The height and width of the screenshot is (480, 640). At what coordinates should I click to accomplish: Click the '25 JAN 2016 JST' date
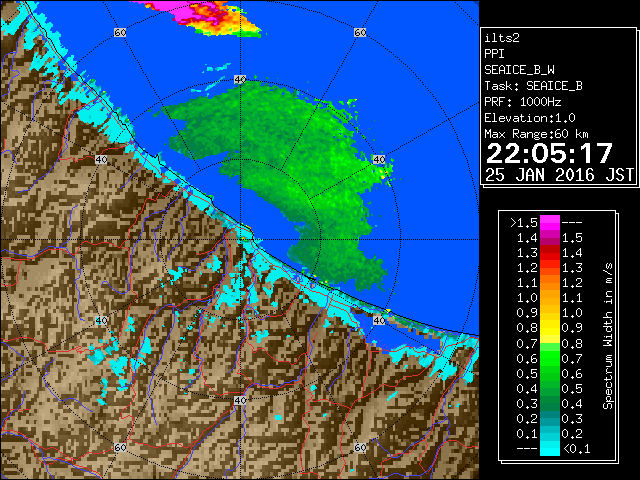click(559, 175)
